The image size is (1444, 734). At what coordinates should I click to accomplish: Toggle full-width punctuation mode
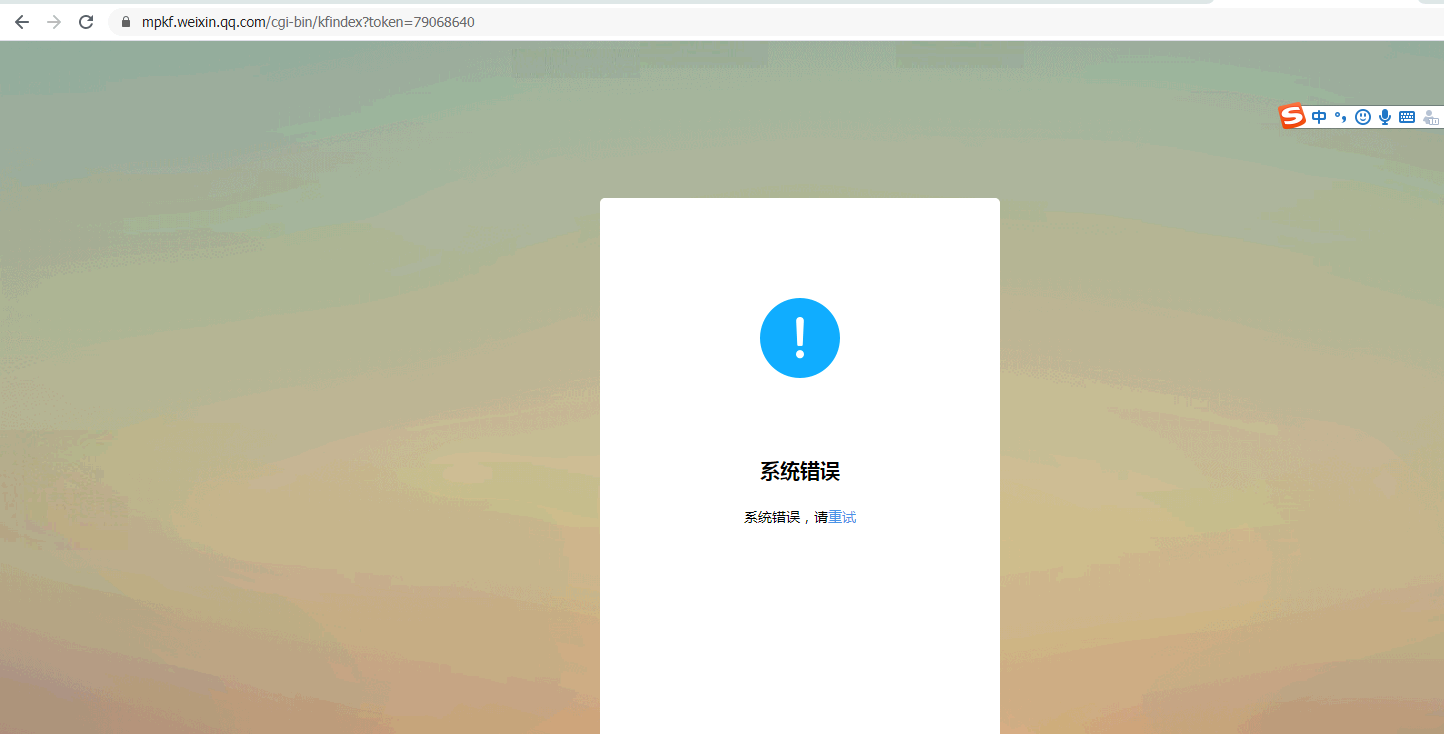[x=1341, y=116]
